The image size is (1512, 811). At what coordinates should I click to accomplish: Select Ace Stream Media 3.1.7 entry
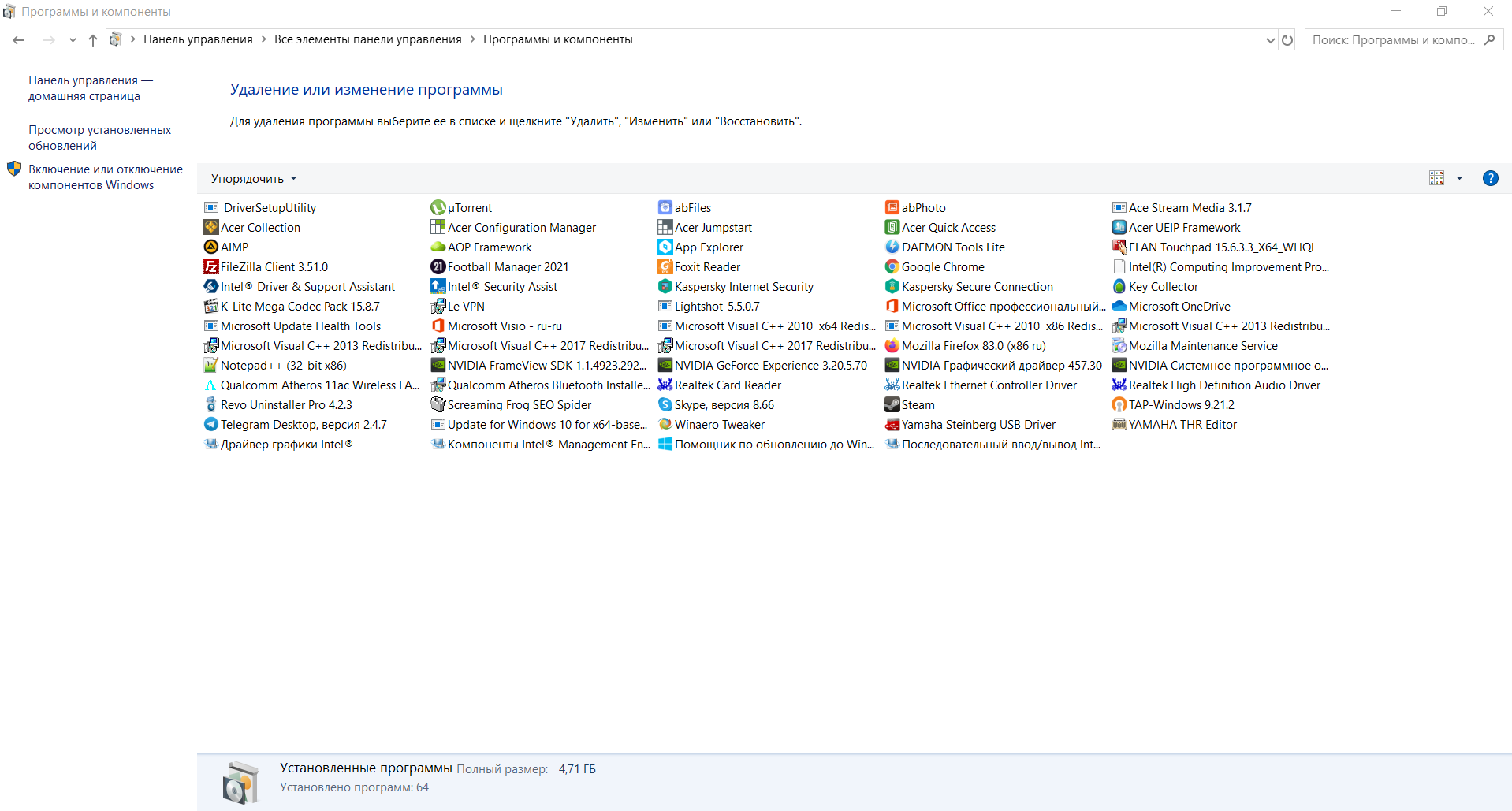click(x=1182, y=208)
